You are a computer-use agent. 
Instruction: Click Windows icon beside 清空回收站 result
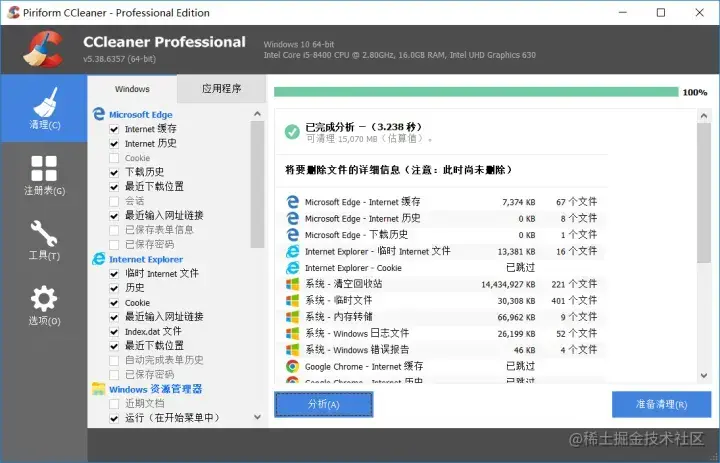tap(292, 284)
